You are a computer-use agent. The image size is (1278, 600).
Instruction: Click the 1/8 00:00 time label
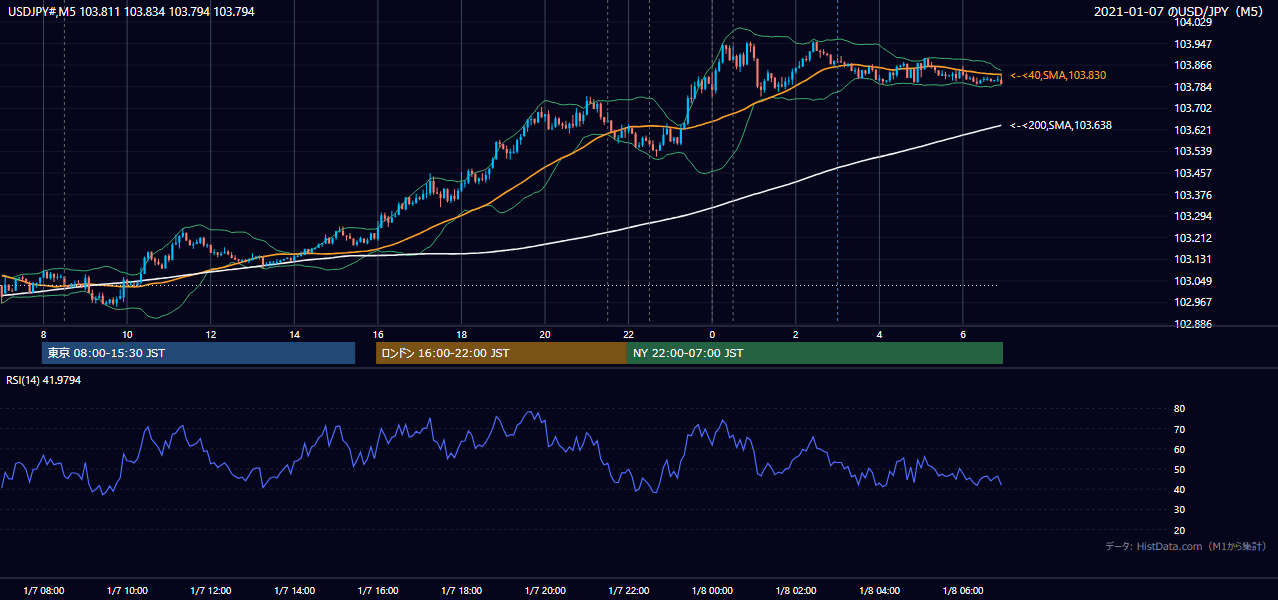(712, 590)
